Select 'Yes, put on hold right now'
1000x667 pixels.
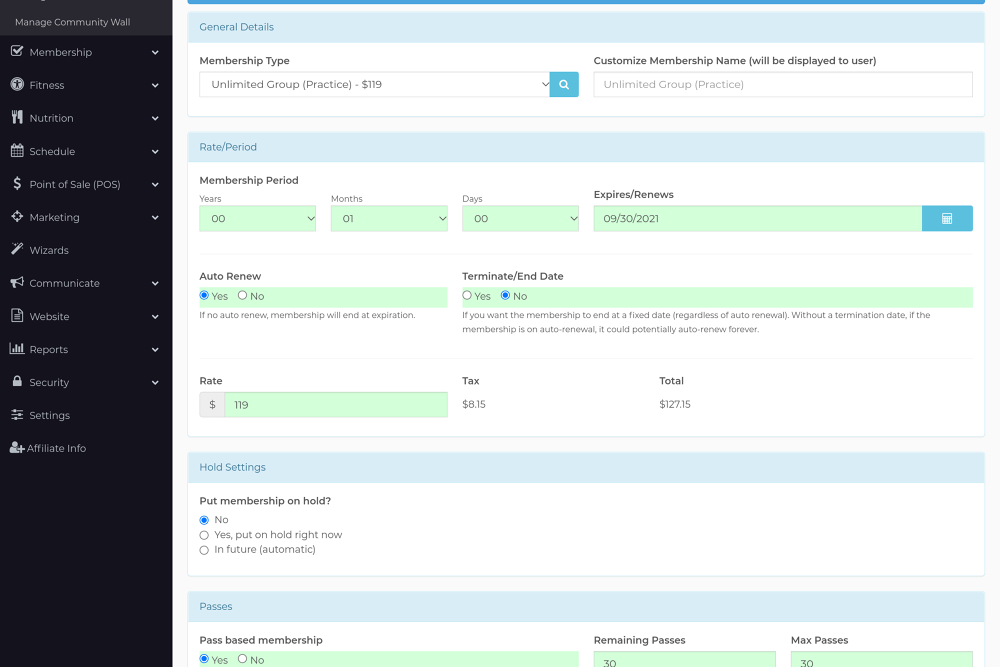click(x=204, y=535)
